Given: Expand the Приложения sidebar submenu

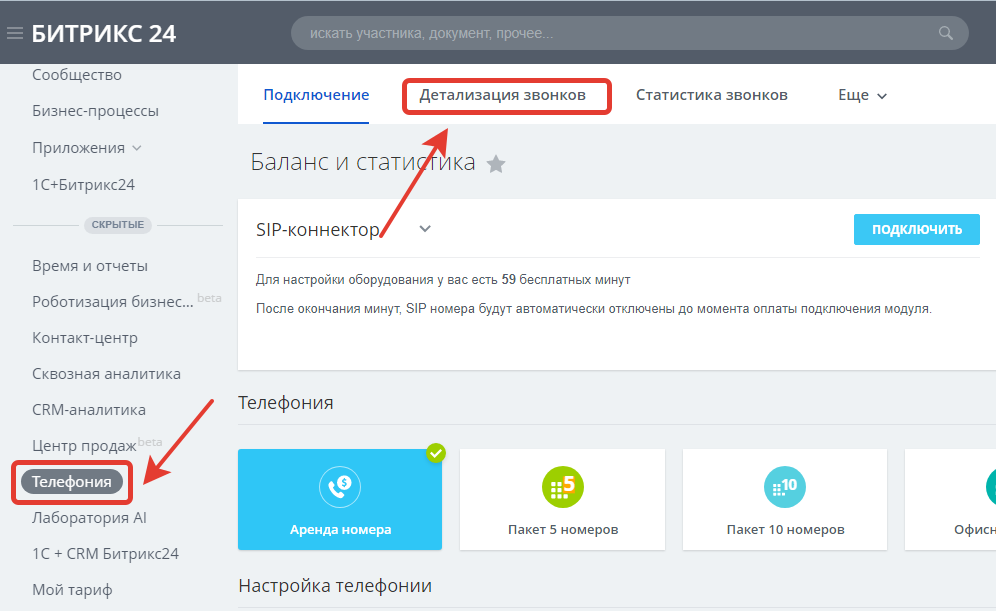Looking at the screenshot, I should click(136, 148).
